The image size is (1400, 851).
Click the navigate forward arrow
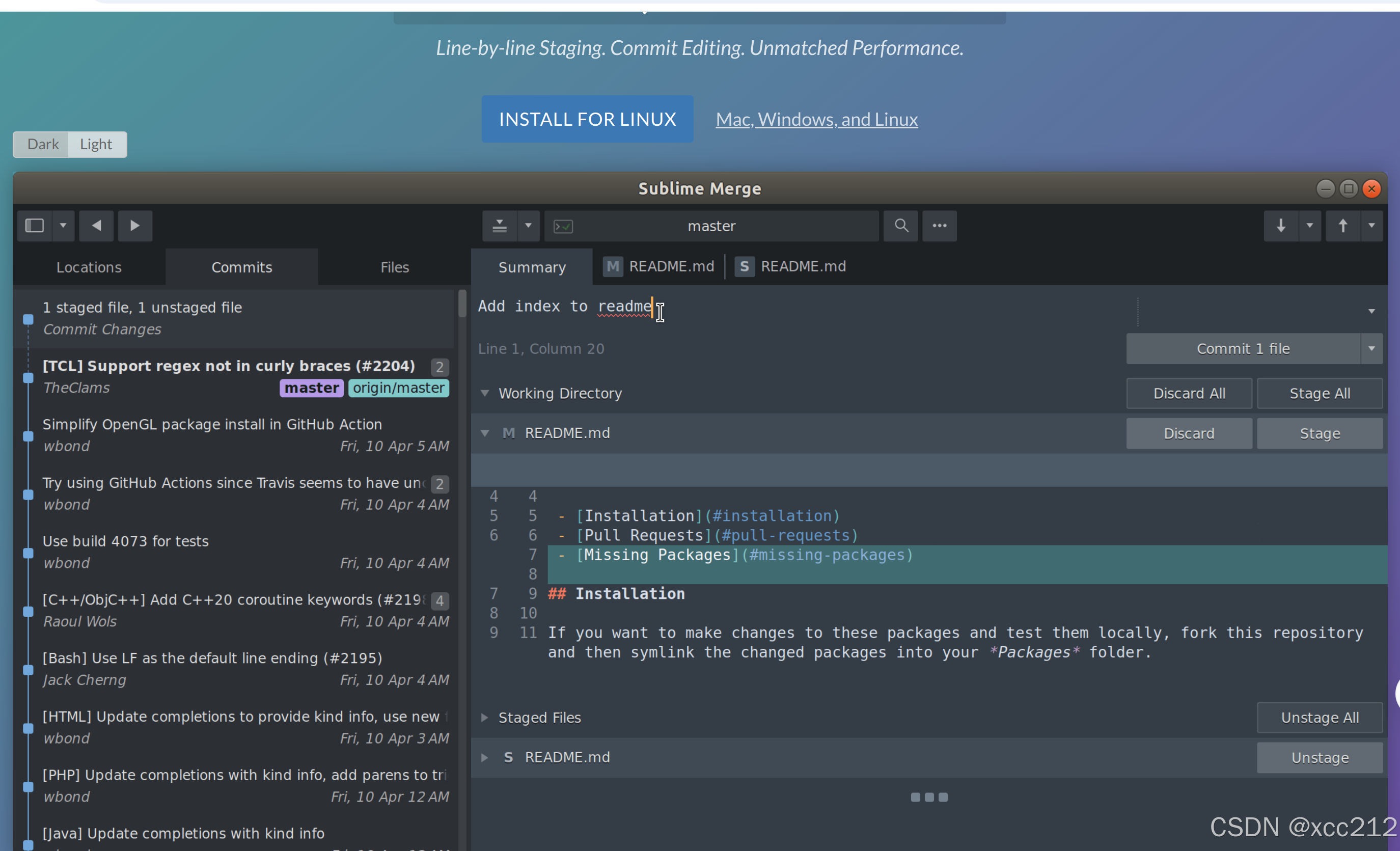(x=134, y=226)
